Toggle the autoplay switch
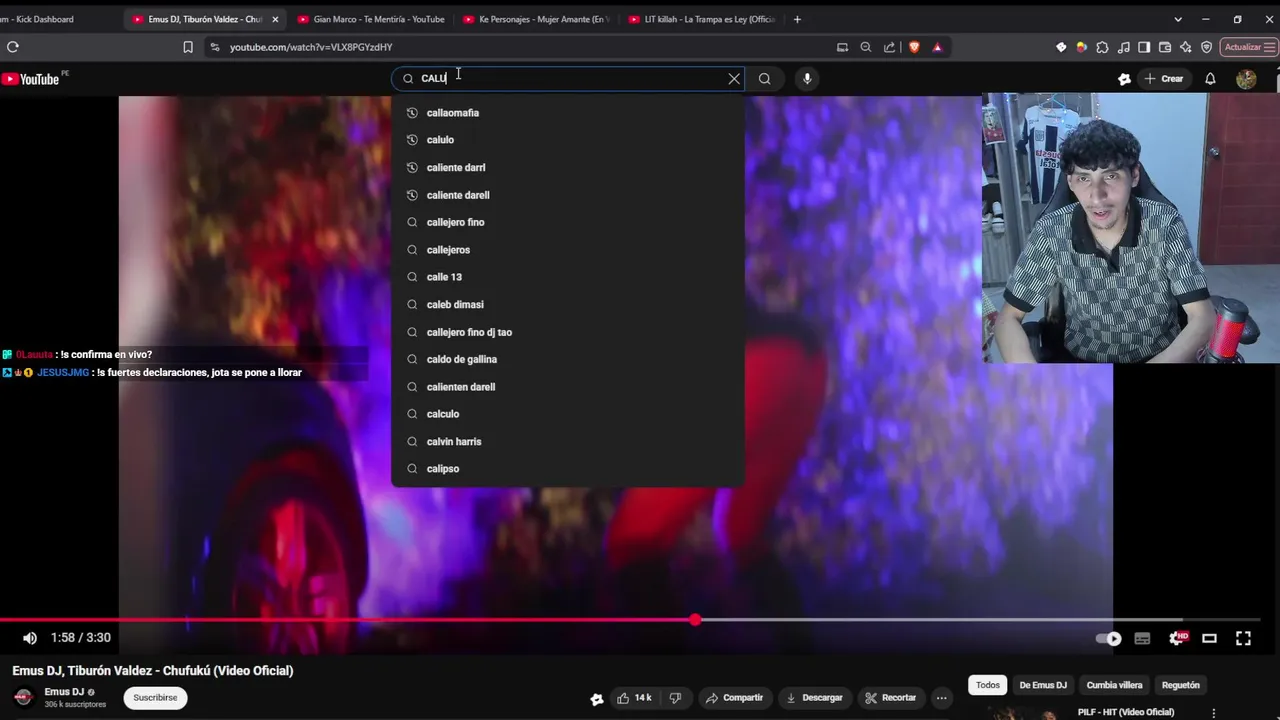Screen dimensions: 1280x720 1109,638
